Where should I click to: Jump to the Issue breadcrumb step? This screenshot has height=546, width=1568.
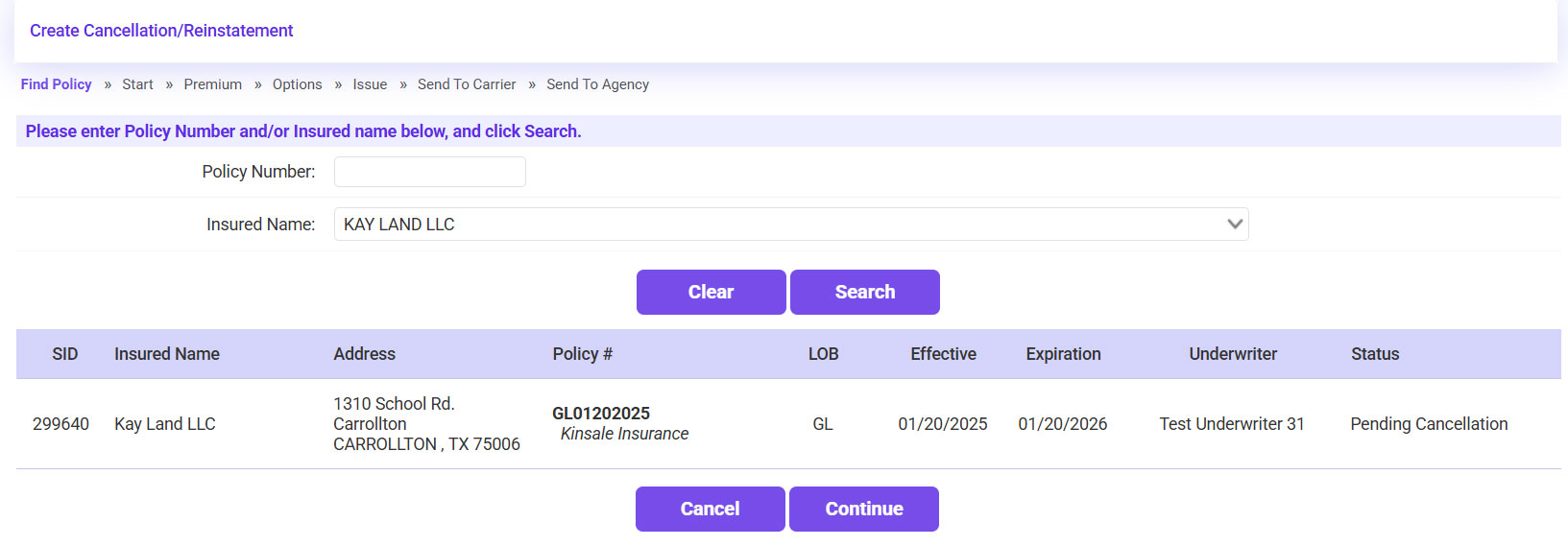click(370, 84)
